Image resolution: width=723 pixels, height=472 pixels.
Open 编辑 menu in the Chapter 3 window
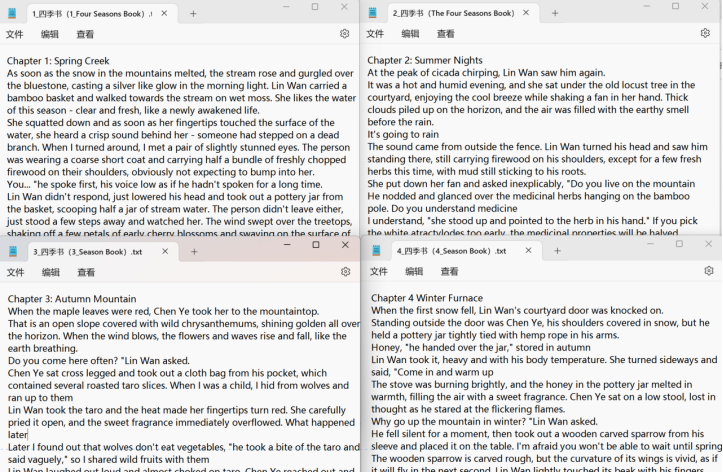point(51,272)
